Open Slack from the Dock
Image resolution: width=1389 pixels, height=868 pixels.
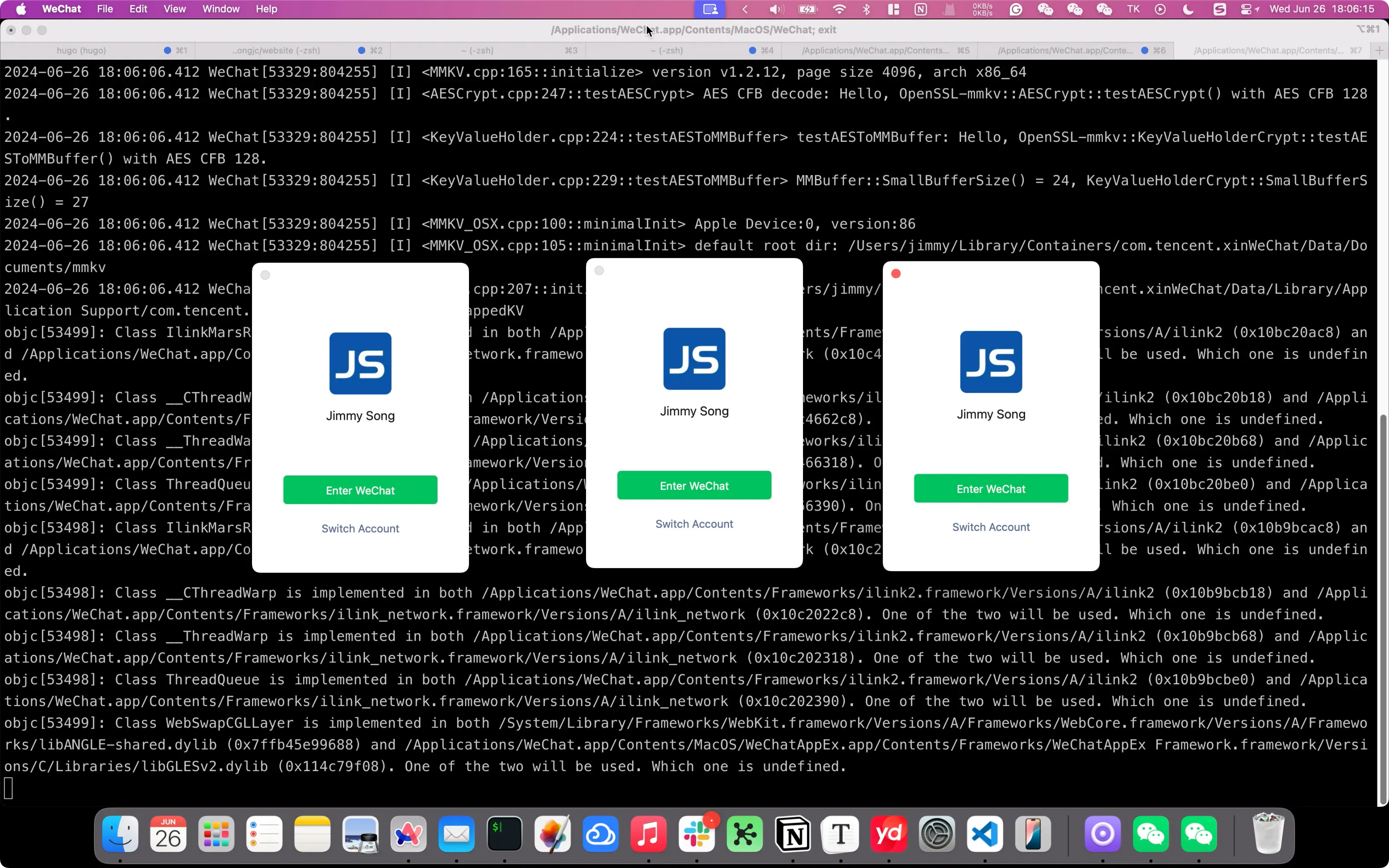pos(697,834)
